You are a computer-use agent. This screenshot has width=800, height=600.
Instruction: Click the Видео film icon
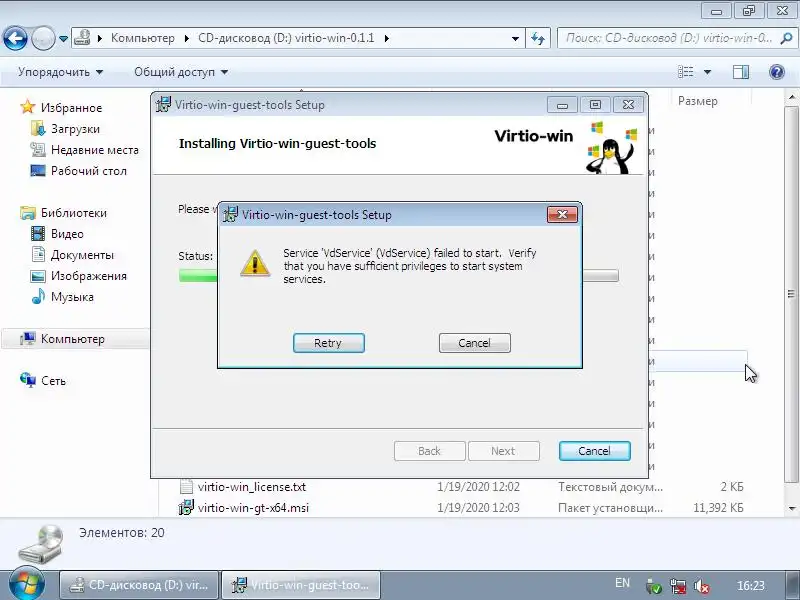tap(38, 234)
